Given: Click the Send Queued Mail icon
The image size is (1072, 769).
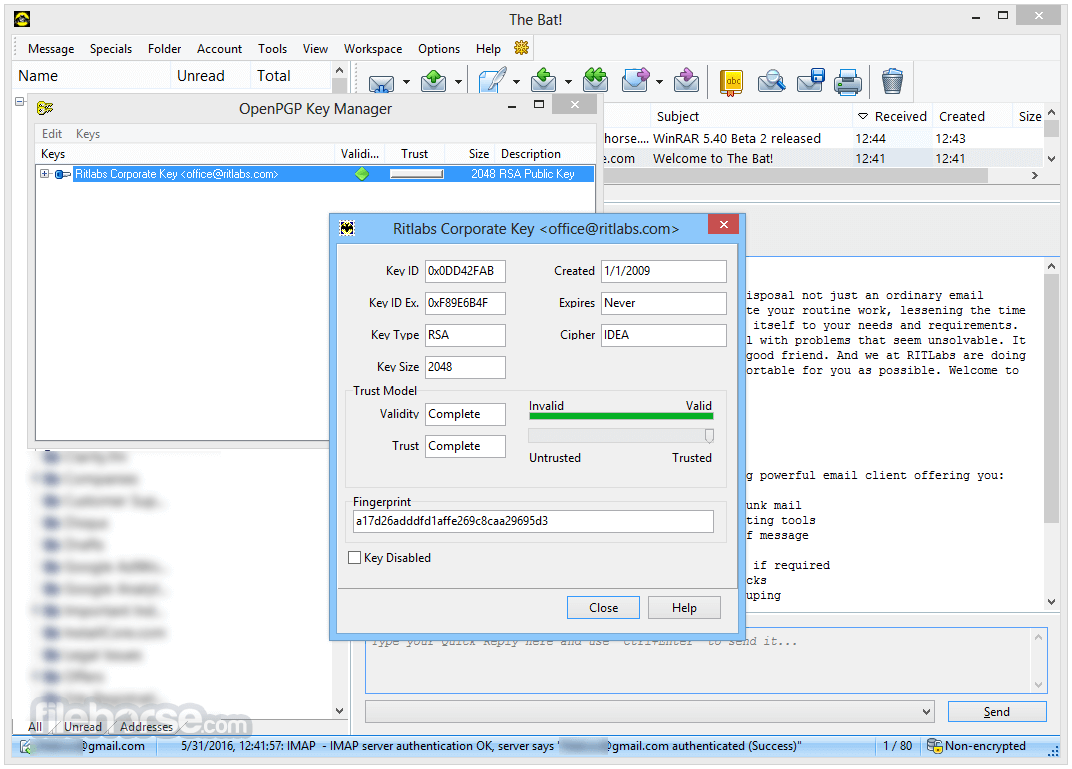Looking at the screenshot, I should (x=433, y=81).
